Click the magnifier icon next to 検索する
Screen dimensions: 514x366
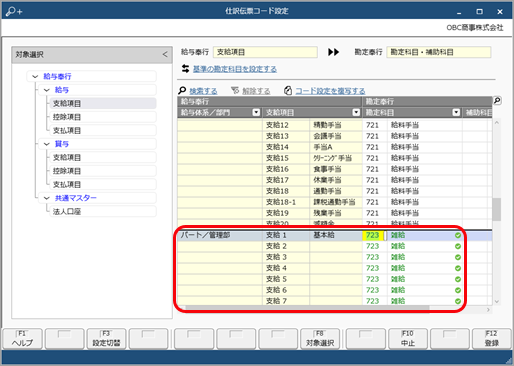[x=182, y=90]
